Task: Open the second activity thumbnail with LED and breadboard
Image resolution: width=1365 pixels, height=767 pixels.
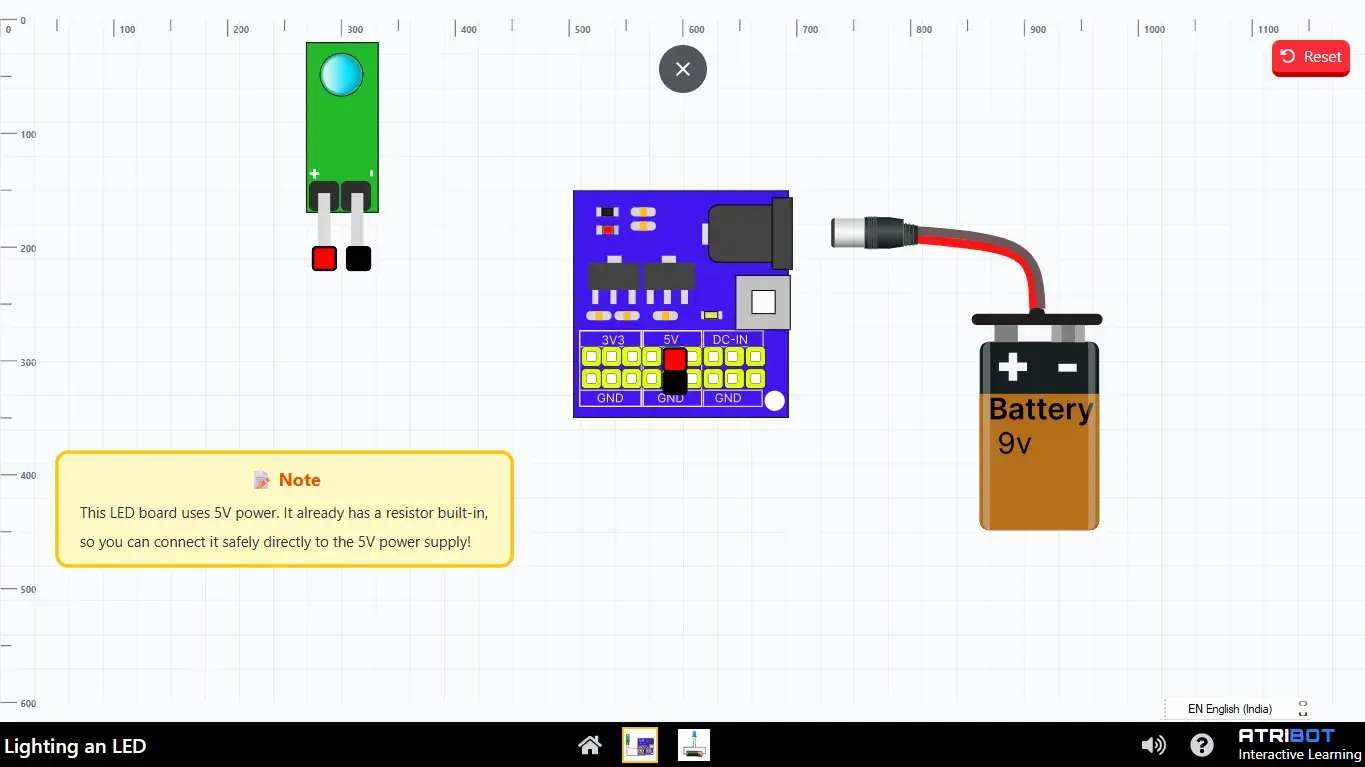Action: (694, 745)
